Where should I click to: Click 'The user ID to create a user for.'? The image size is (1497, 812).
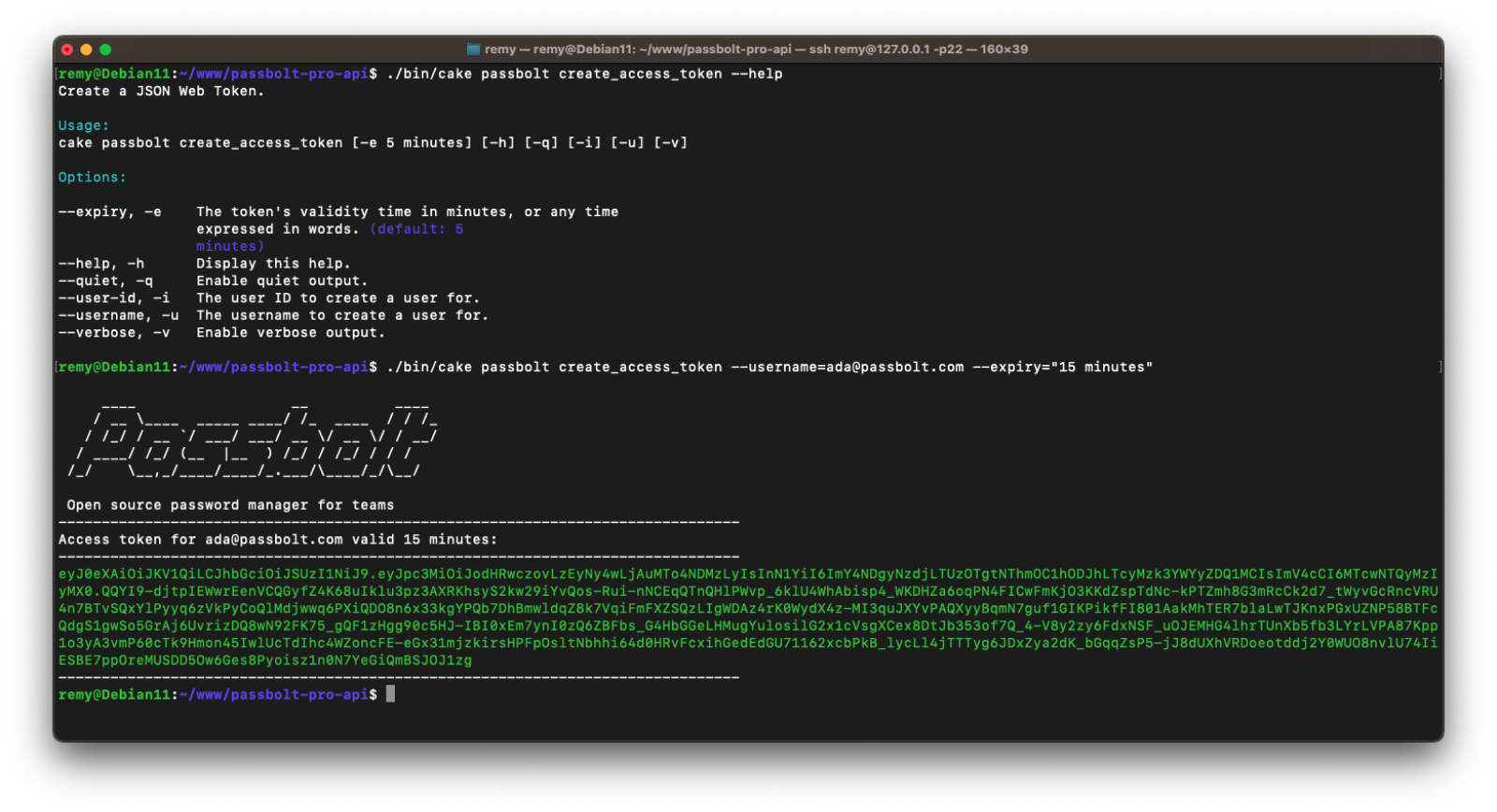338,298
